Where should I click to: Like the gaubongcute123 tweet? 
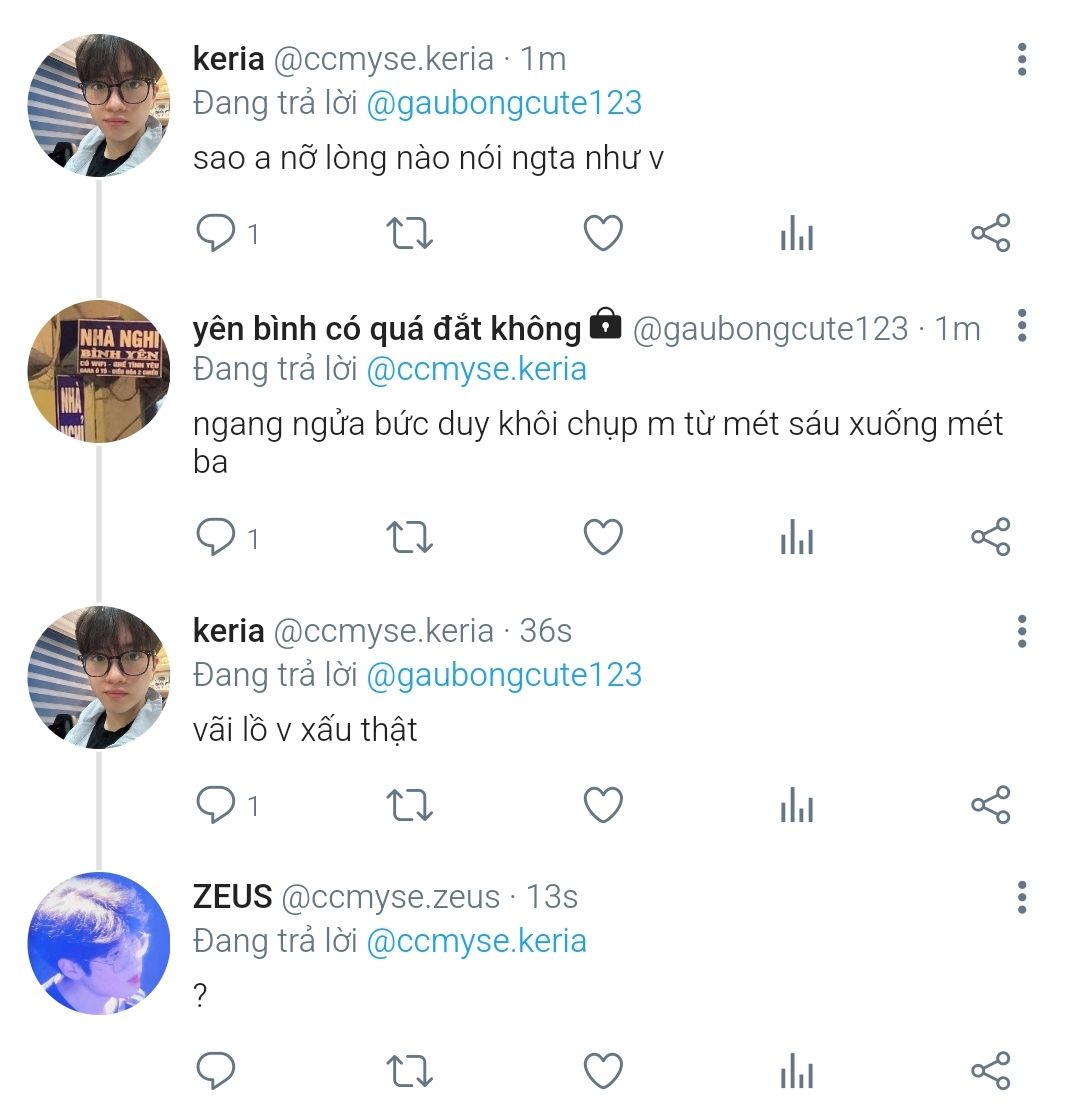click(603, 538)
